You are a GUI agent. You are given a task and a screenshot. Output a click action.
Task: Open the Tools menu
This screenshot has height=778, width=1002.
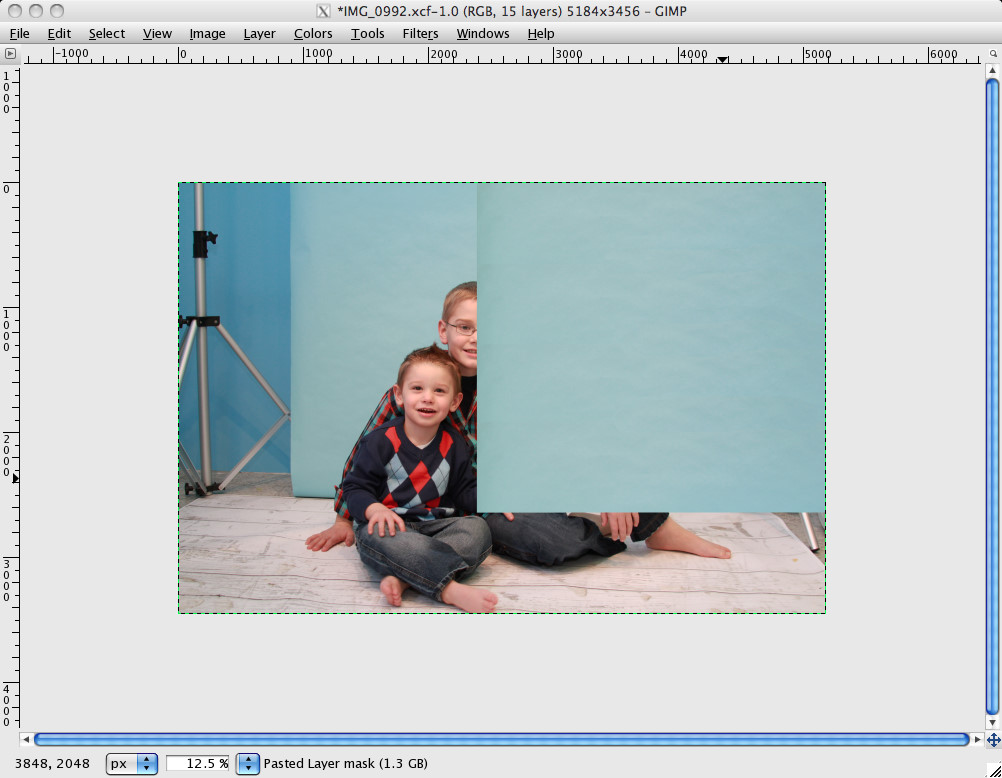point(367,33)
